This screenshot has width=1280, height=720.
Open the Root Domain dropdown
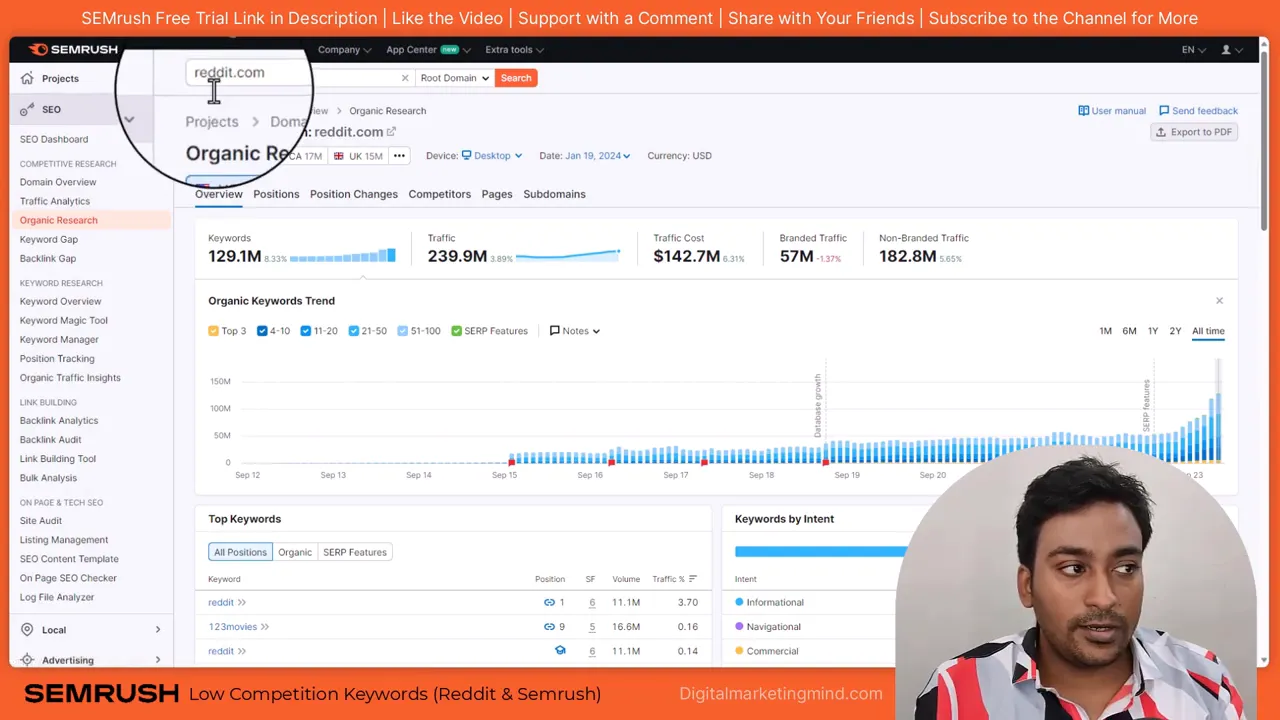[454, 77]
